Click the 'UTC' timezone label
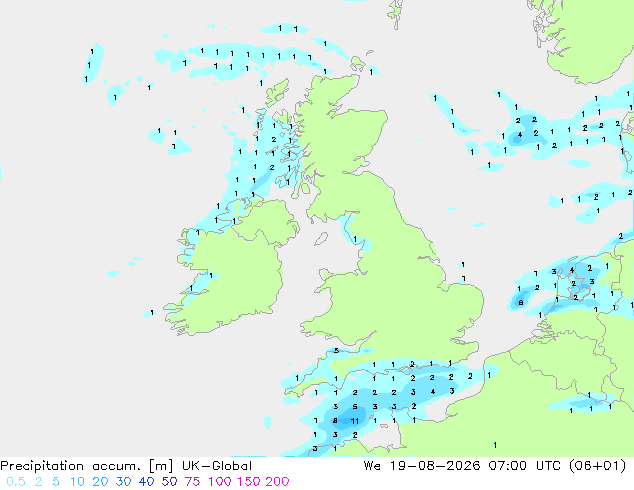This screenshot has width=634, height=490. point(548,466)
